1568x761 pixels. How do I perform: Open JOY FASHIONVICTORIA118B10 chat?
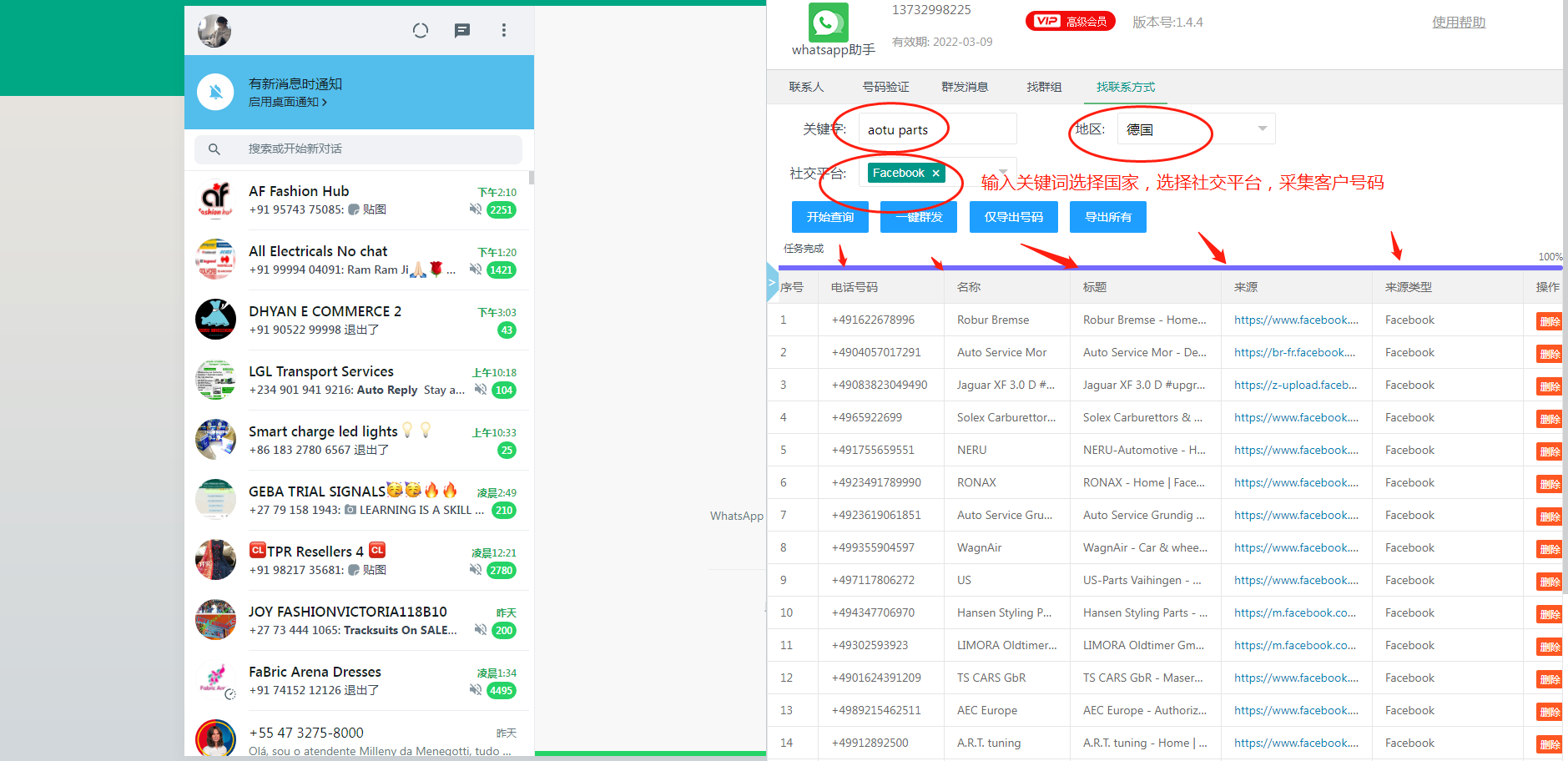coord(359,620)
